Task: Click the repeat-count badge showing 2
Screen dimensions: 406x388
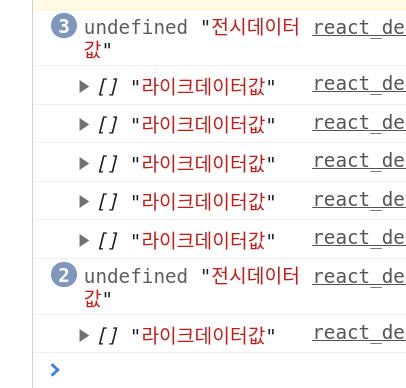Action: point(64,275)
